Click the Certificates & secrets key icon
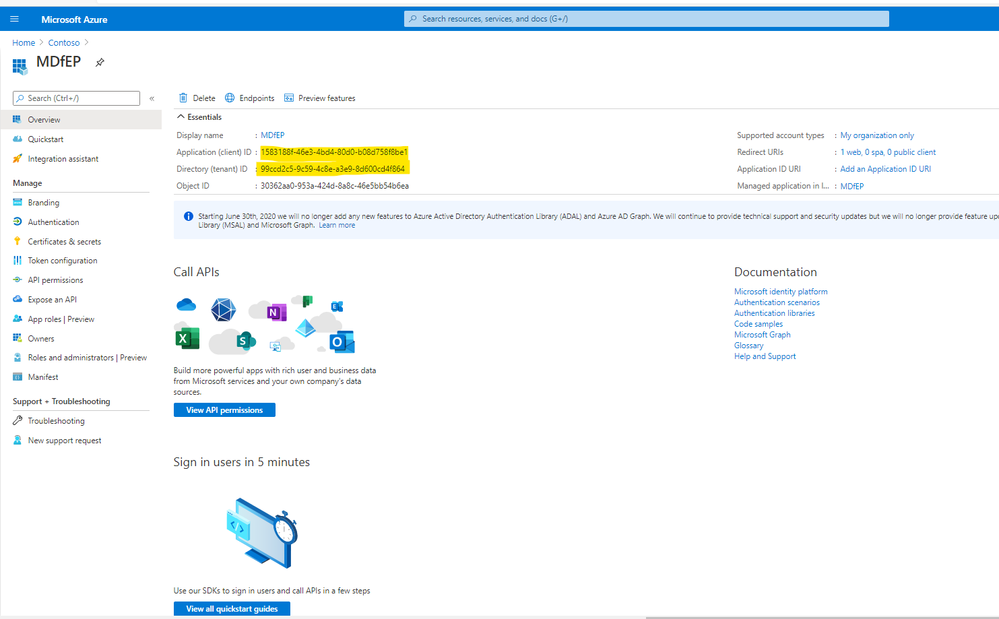Image resolution: width=999 pixels, height=619 pixels. (17, 241)
